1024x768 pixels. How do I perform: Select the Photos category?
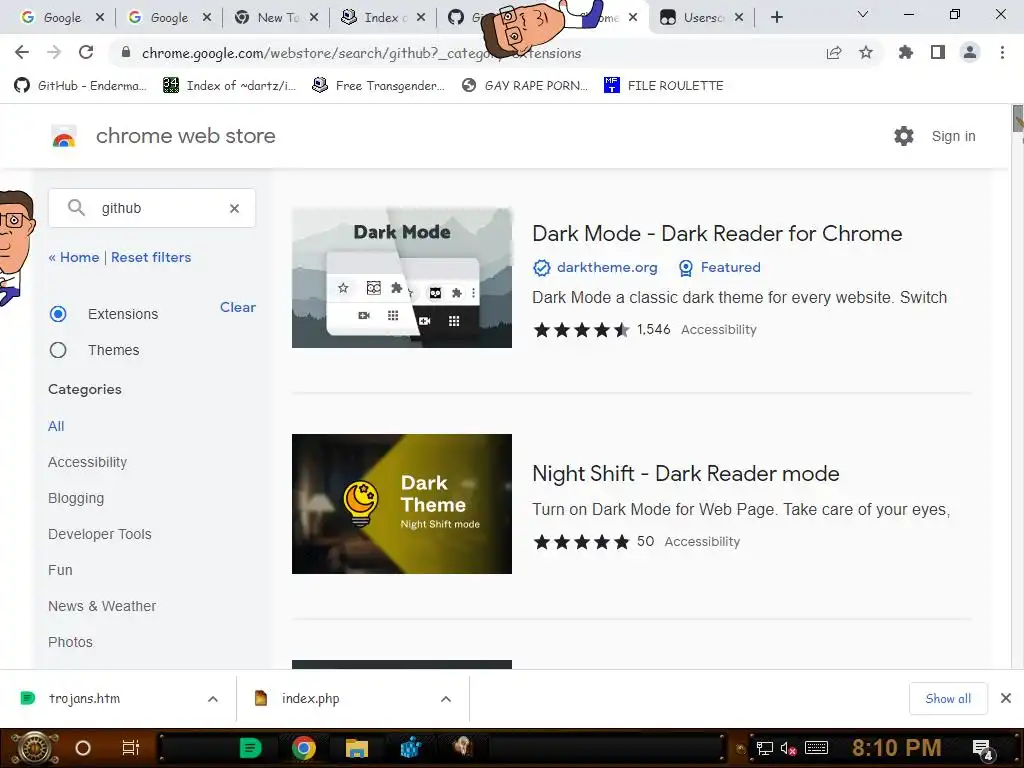[70, 642]
